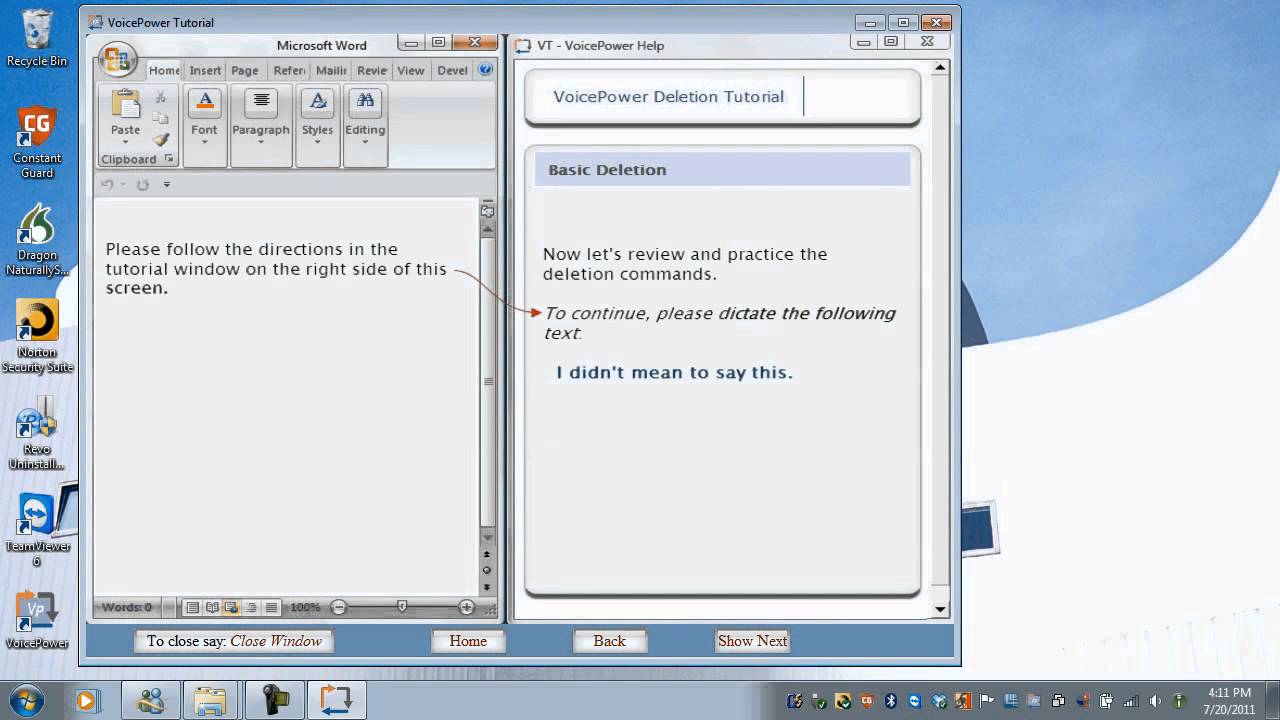Open TeamViewer 6 desktop shortcut
Image resolution: width=1280 pixels, height=720 pixels.
coord(37,530)
